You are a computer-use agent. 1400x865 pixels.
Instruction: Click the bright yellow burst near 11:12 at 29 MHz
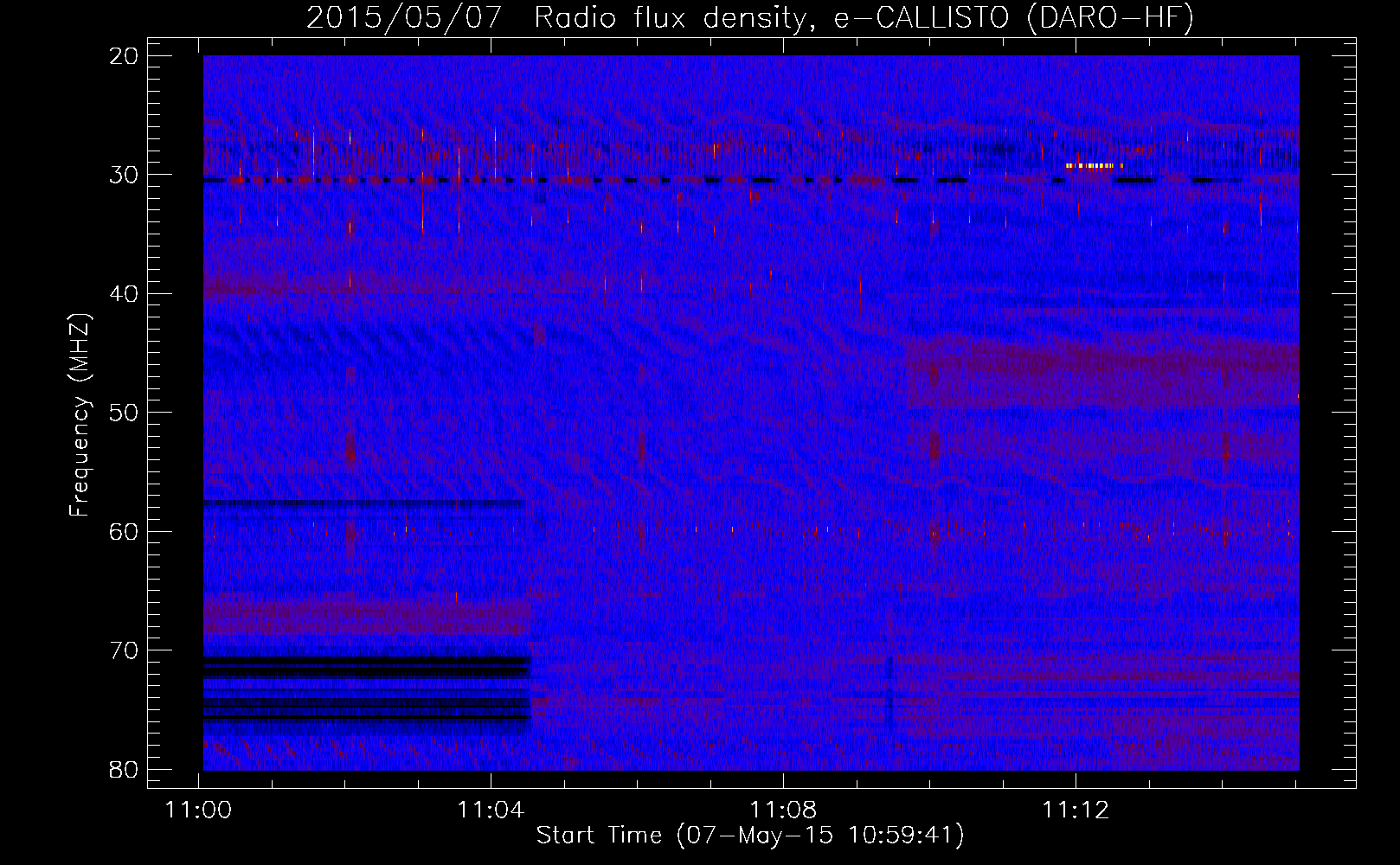coord(1095,165)
